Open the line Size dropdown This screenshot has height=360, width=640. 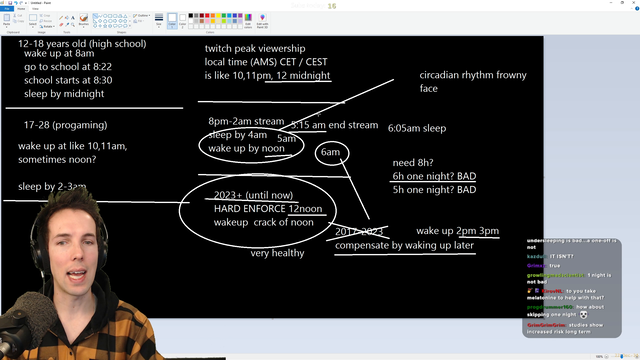click(159, 21)
